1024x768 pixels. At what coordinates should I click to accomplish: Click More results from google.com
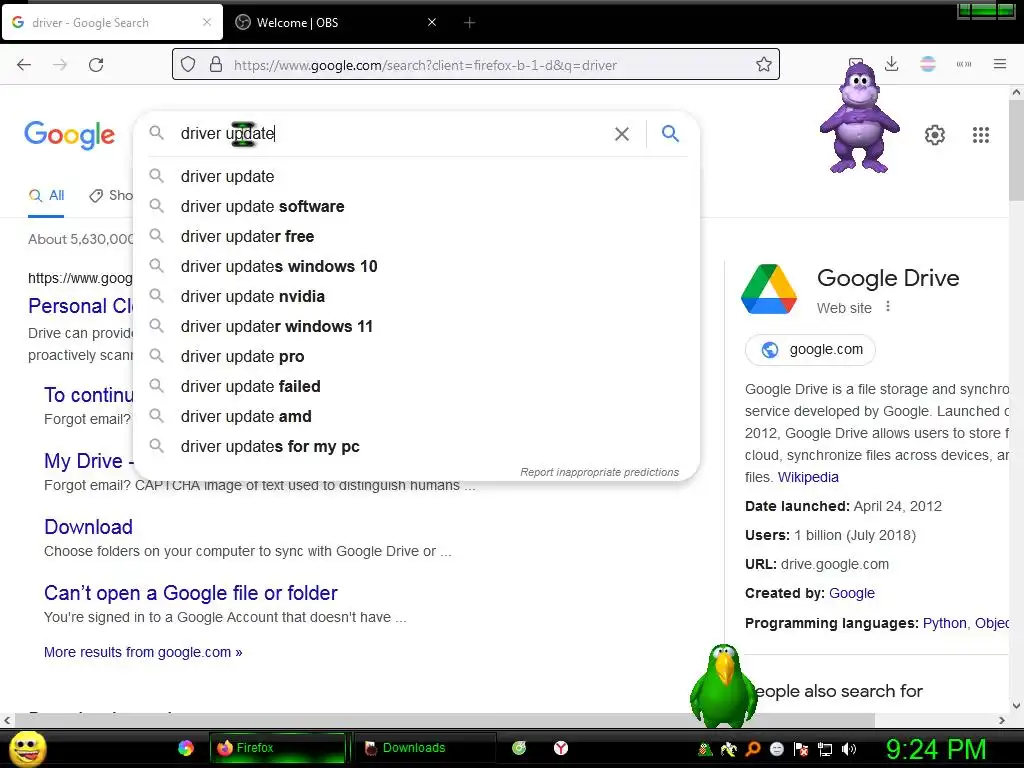pyautogui.click(x=143, y=652)
